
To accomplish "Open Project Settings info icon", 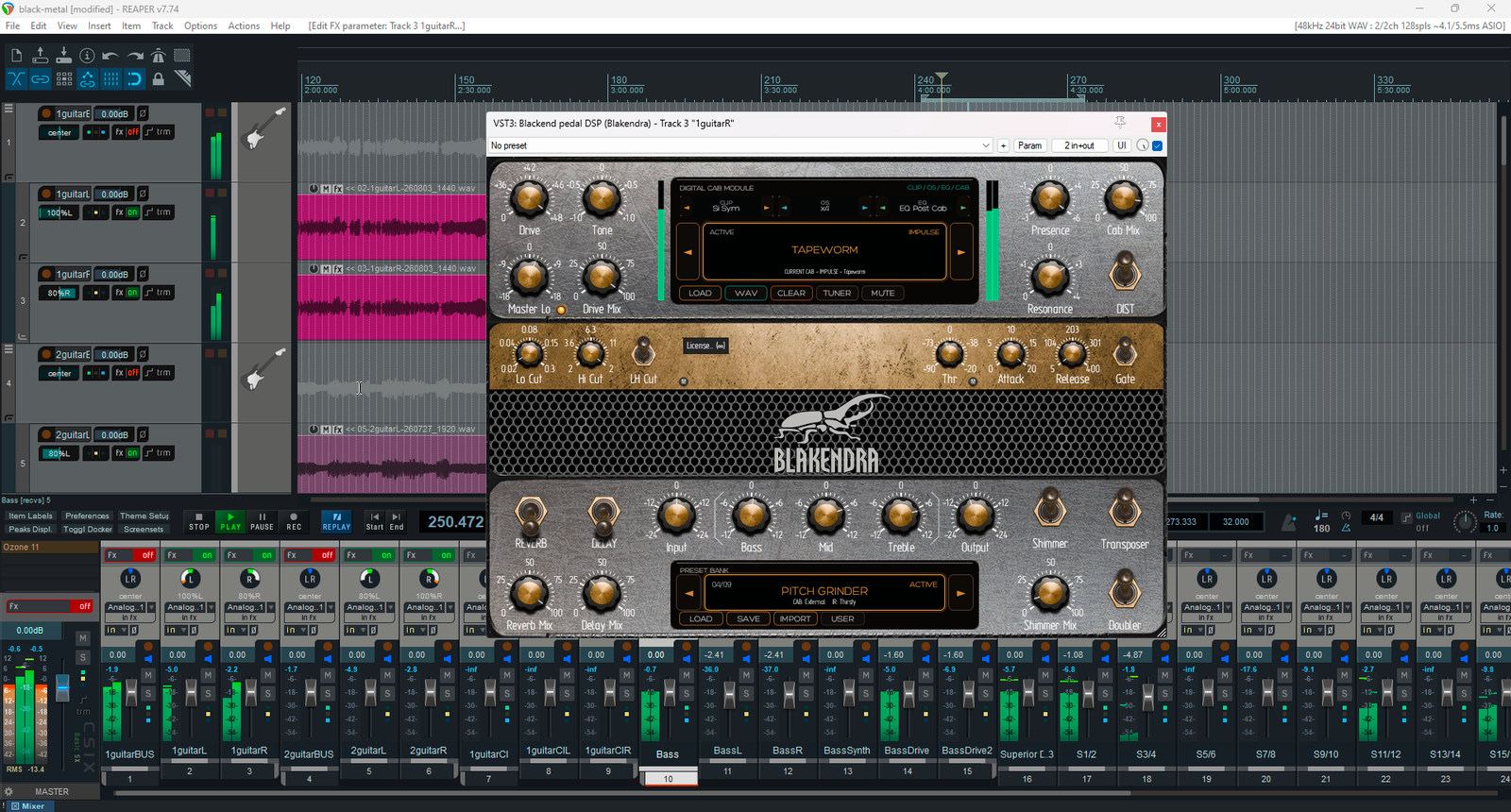I will pos(87,56).
